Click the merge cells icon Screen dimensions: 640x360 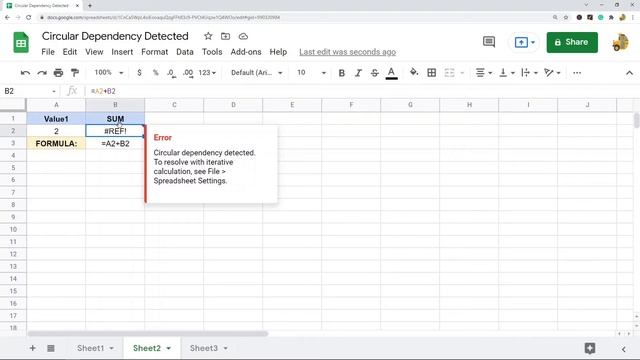(449, 73)
